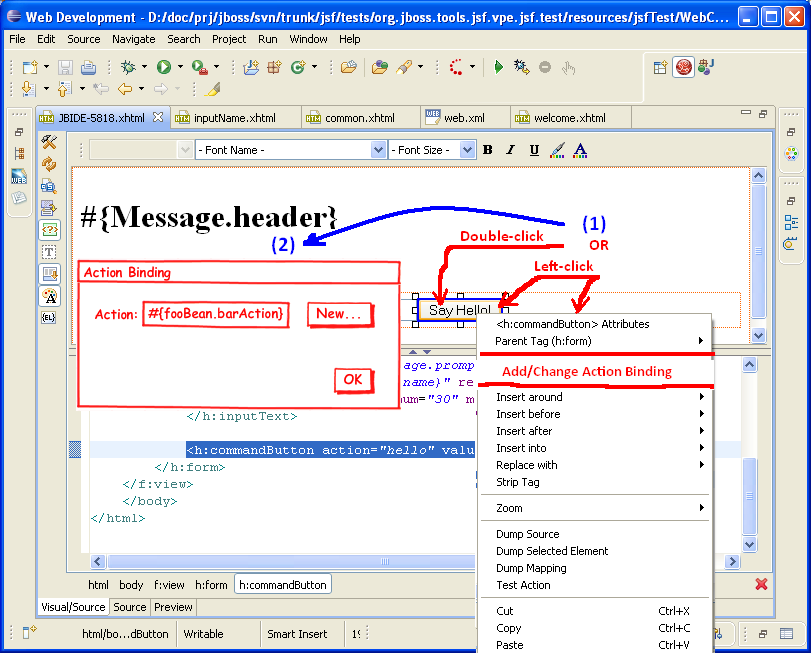This screenshot has width=811, height=653.
Task: Click the yellow highlighter marker icon
Action: (213, 89)
